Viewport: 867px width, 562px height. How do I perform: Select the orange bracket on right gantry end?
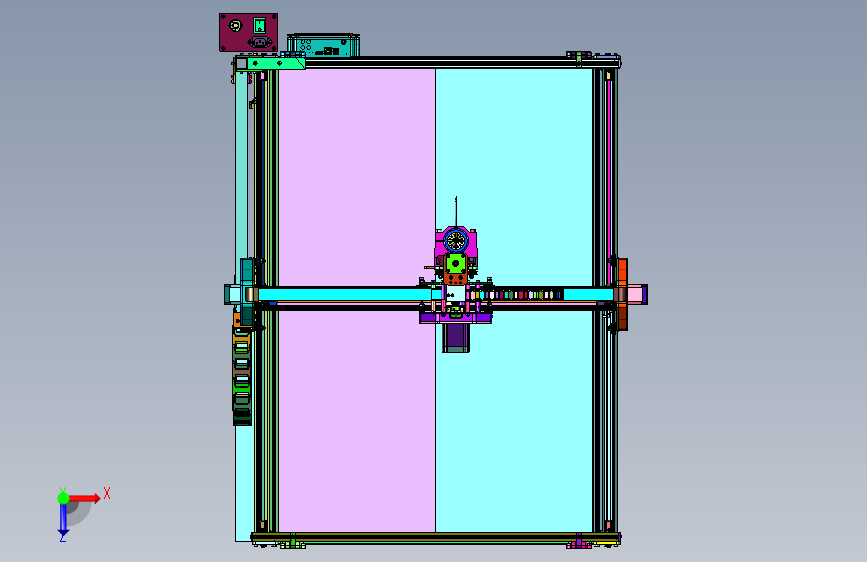point(622,294)
